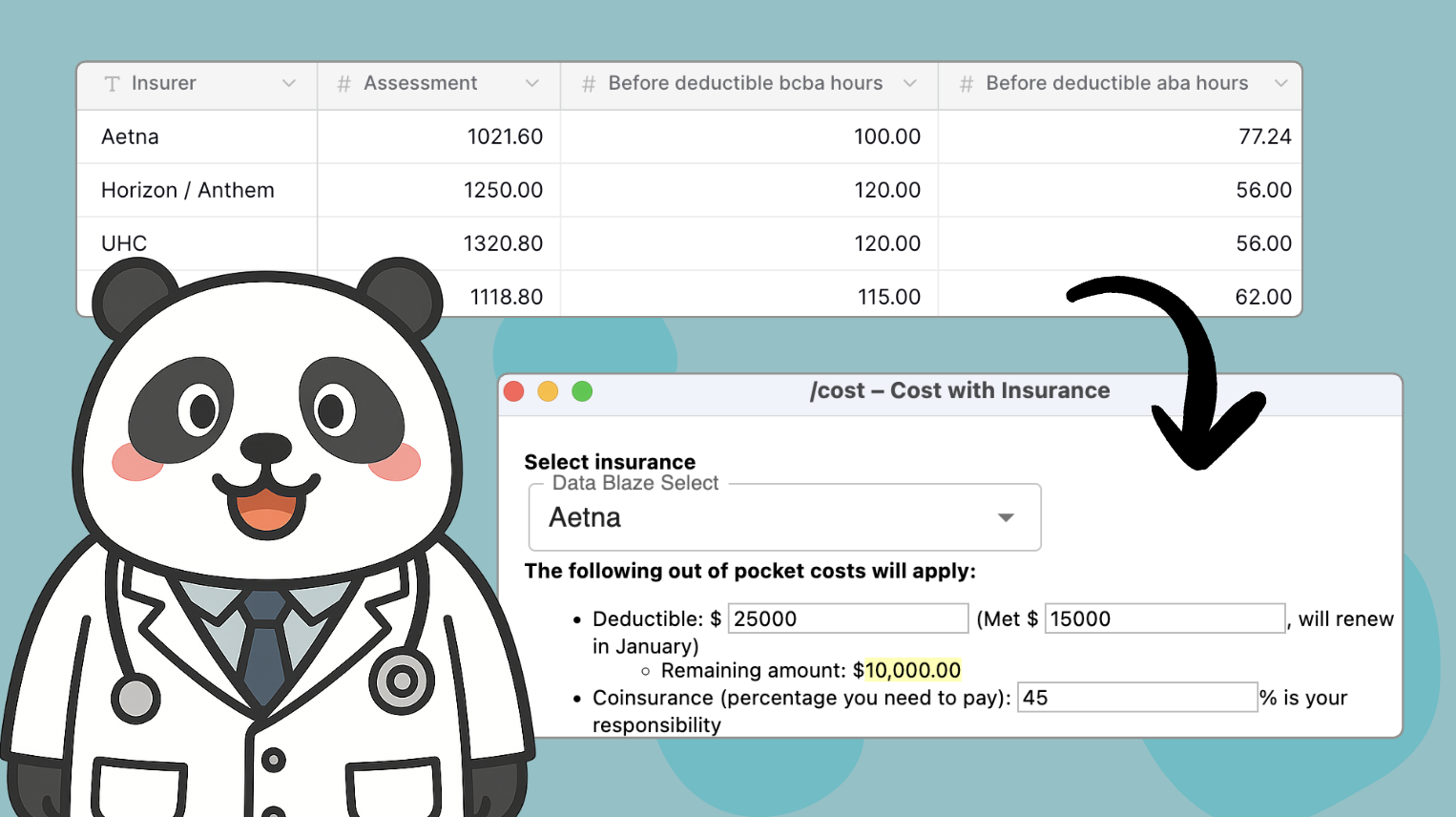This screenshot has height=817, width=1456.
Task: Click the Assessment column header label
Action: pos(421,83)
